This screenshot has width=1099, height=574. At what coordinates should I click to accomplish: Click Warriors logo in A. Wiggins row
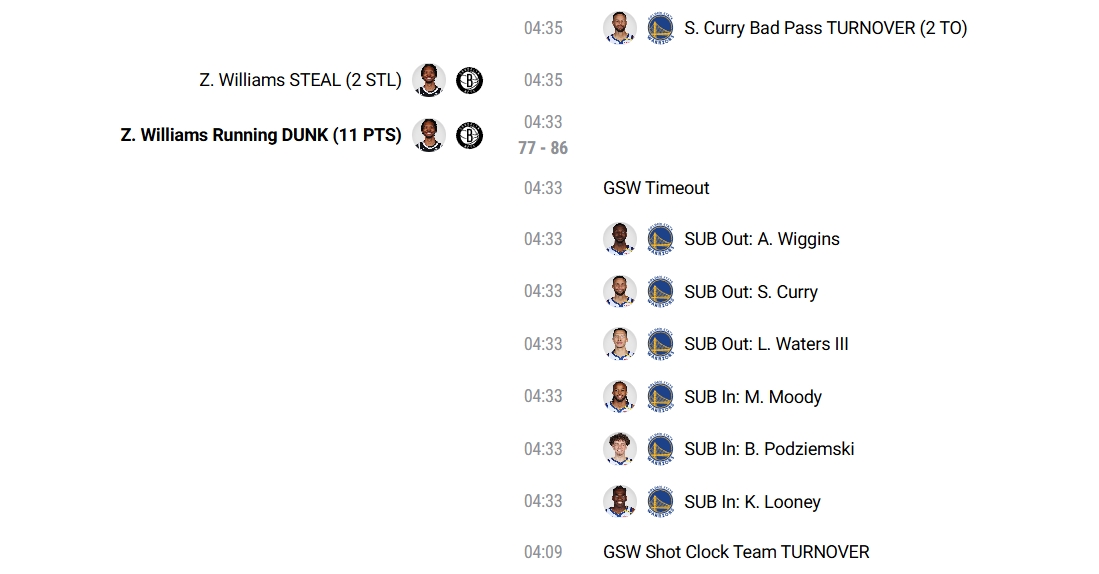[660, 239]
